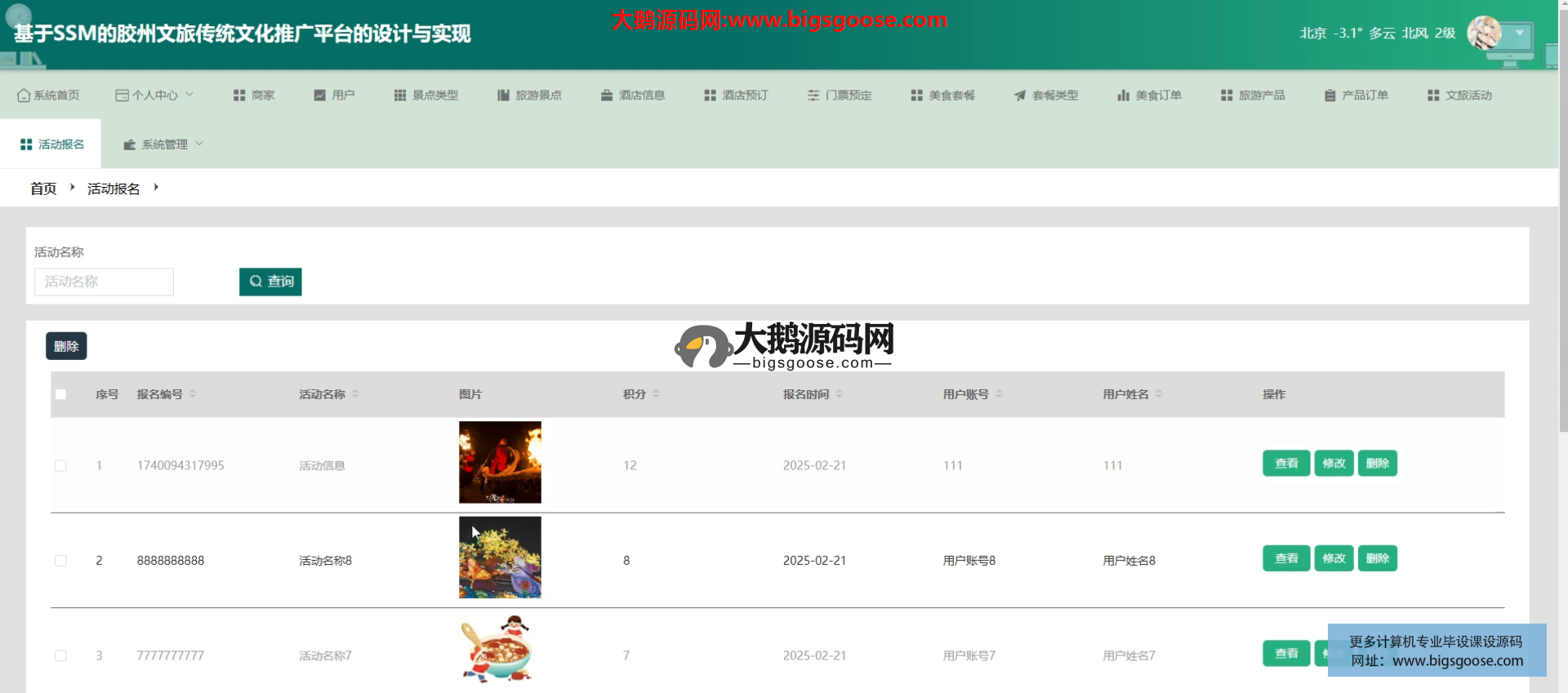Open the user avatar dropdown arrow
Viewport: 1568px width, 693px height.
(1519, 34)
